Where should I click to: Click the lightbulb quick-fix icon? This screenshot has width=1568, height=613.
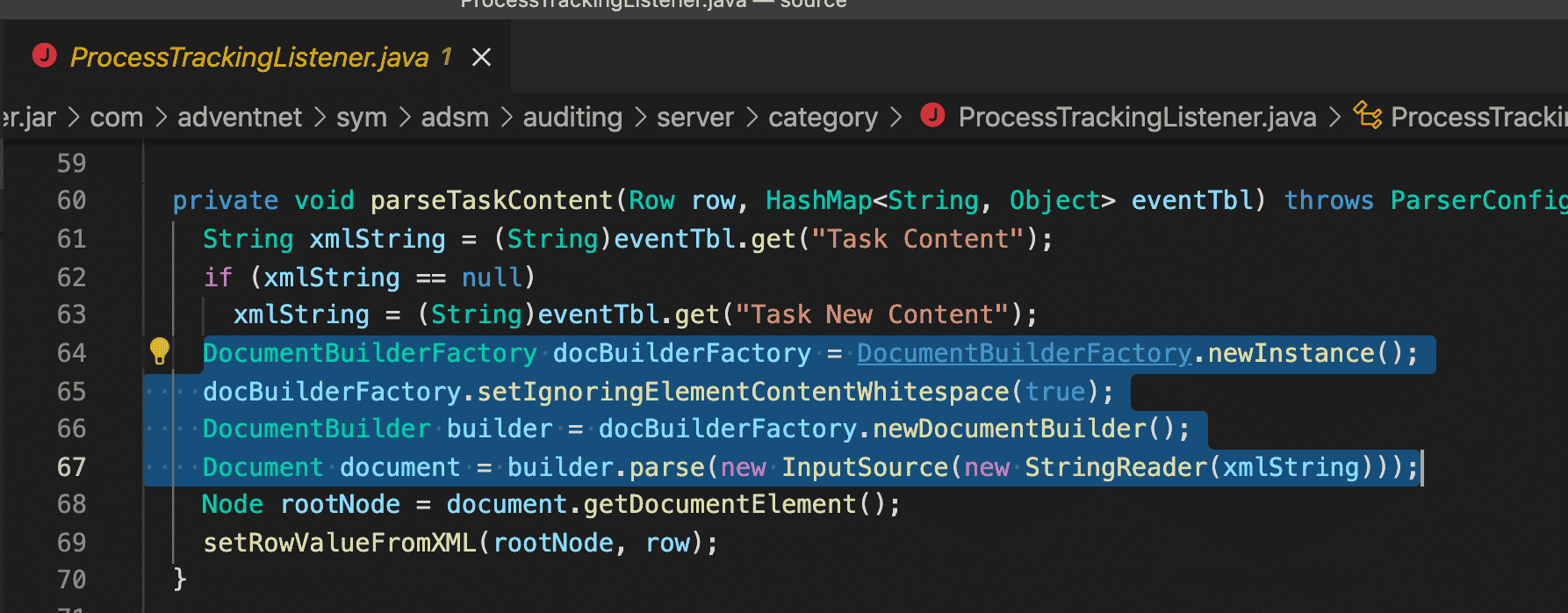point(160,351)
